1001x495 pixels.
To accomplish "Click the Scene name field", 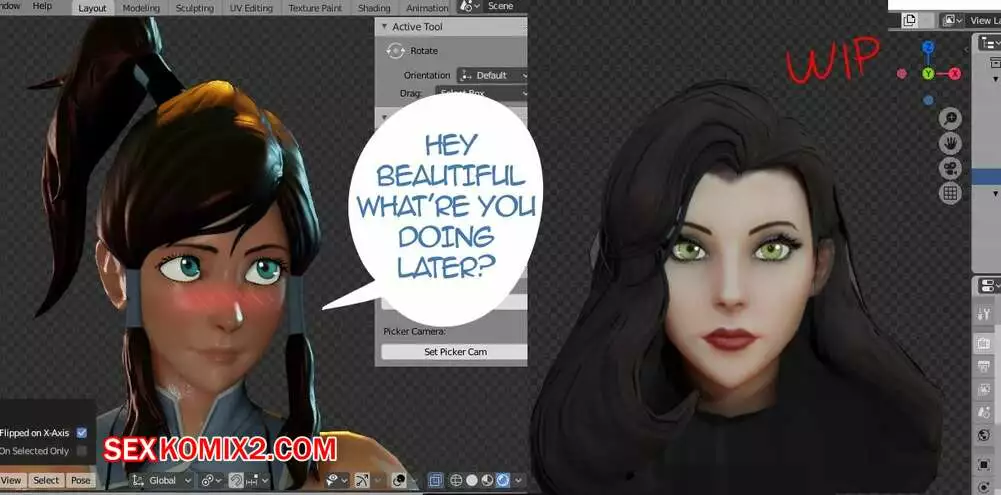I will click(x=500, y=7).
